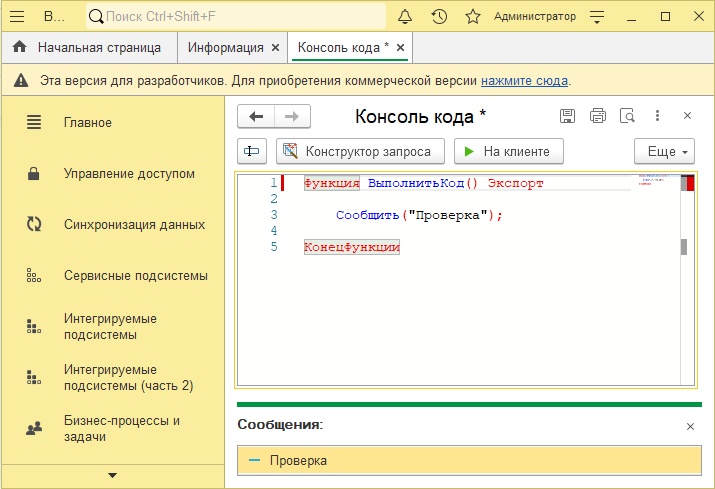
Task: Switch to the Информация tab
Action: pos(225,48)
